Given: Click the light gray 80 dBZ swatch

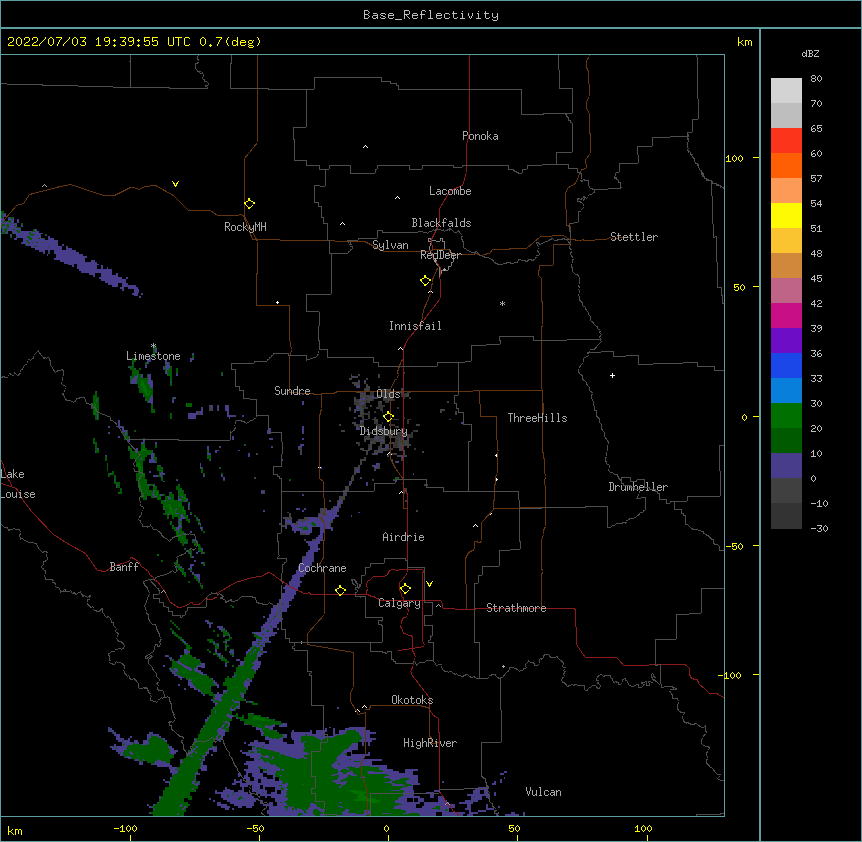Looking at the screenshot, I should coord(786,91).
